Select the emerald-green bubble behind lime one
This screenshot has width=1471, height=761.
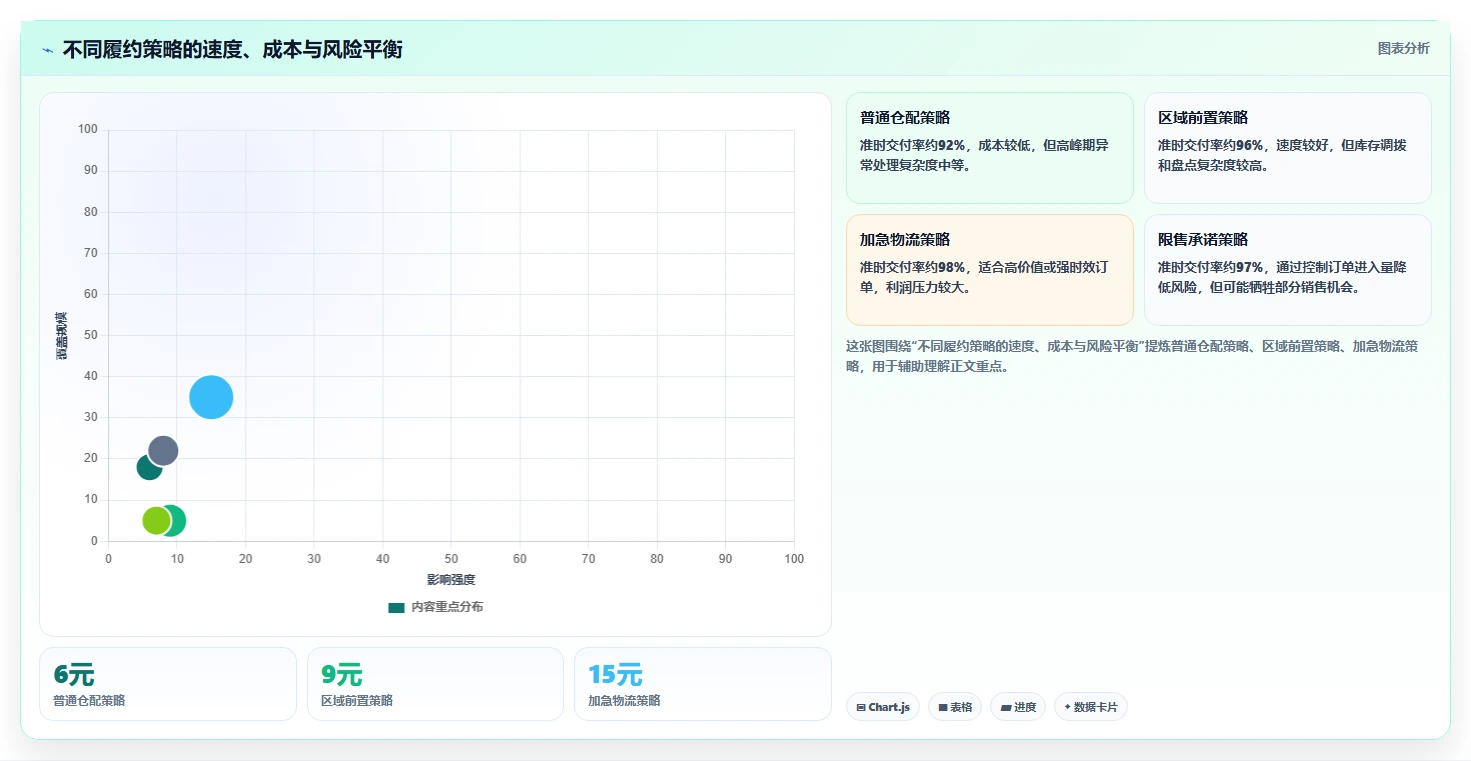click(177, 521)
